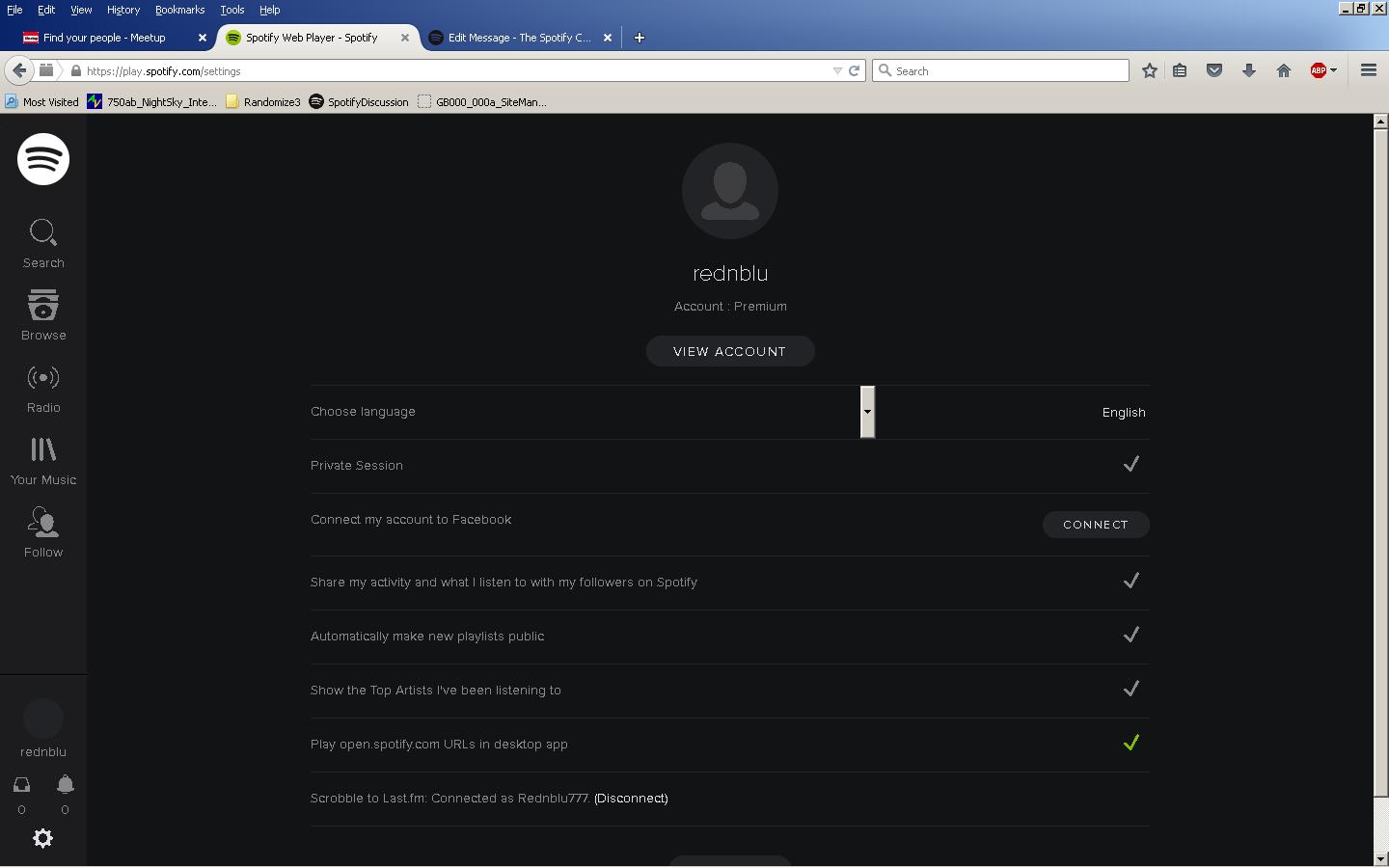
Task: Open the Browse section
Action: 43,315
